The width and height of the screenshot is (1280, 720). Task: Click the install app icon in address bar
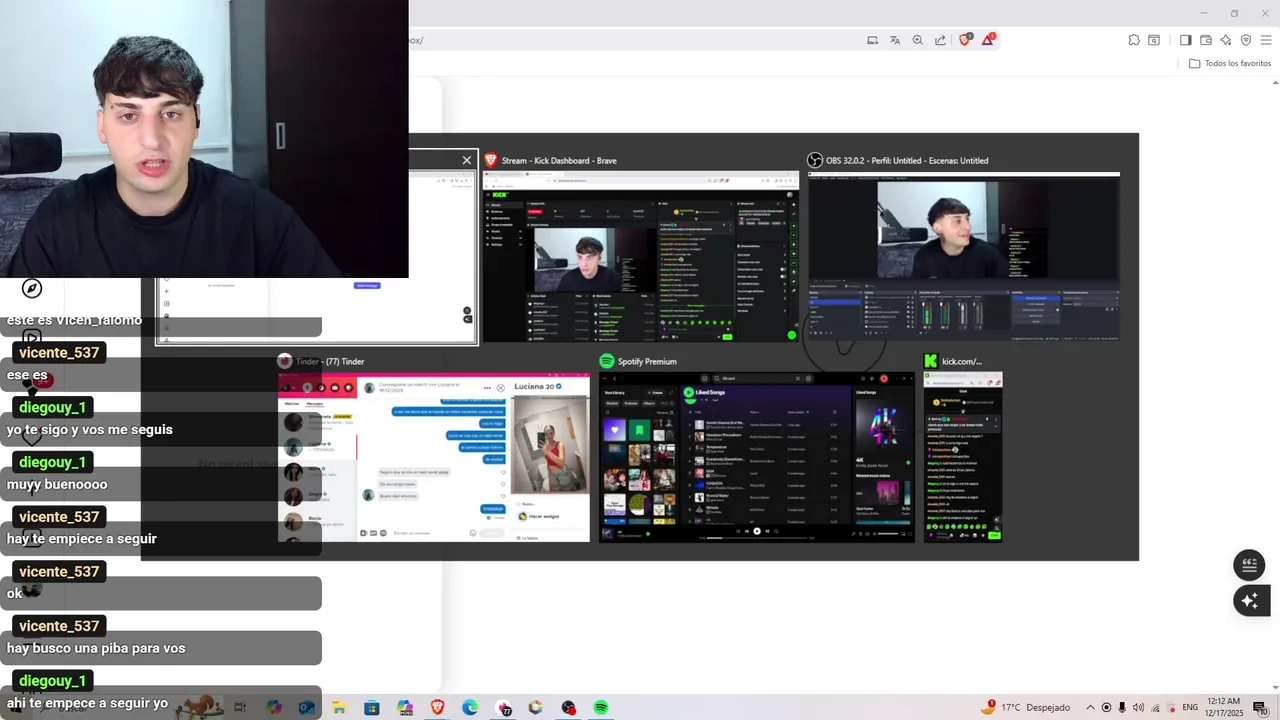pos(872,40)
